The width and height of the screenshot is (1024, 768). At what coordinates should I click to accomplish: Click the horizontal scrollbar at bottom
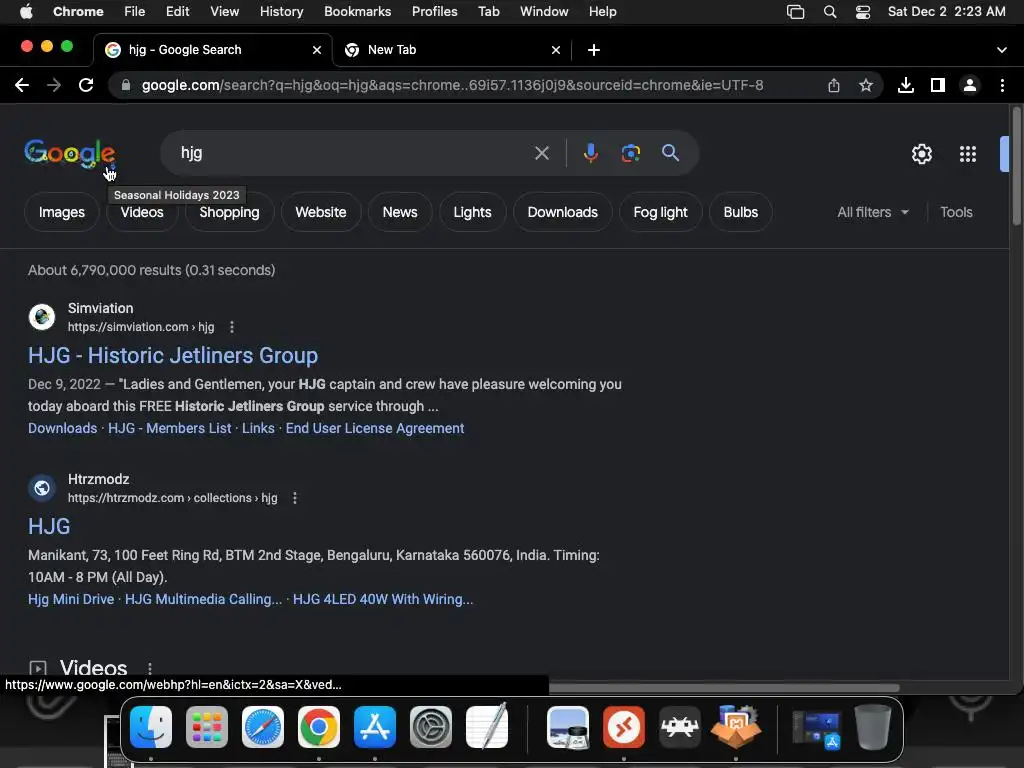pos(724,688)
